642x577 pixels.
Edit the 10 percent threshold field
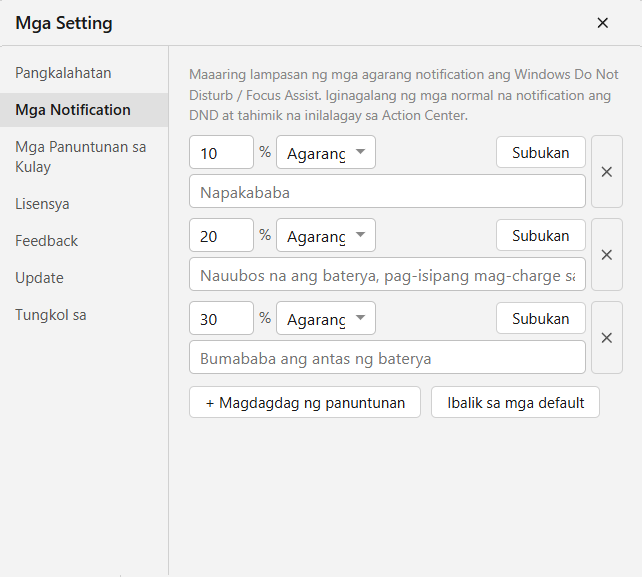point(222,152)
